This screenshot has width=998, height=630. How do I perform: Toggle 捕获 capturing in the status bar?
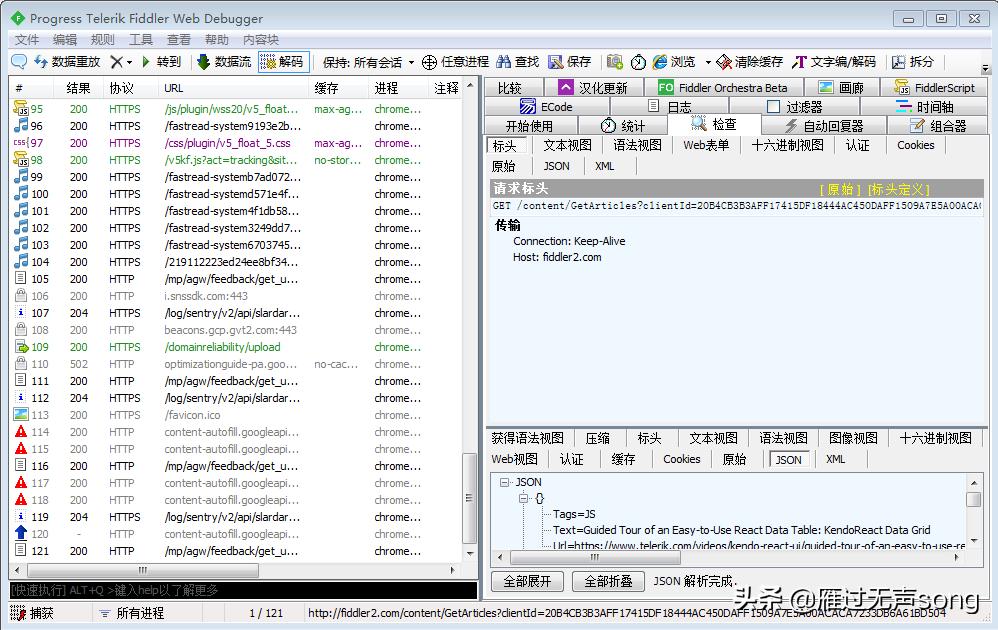(36, 612)
